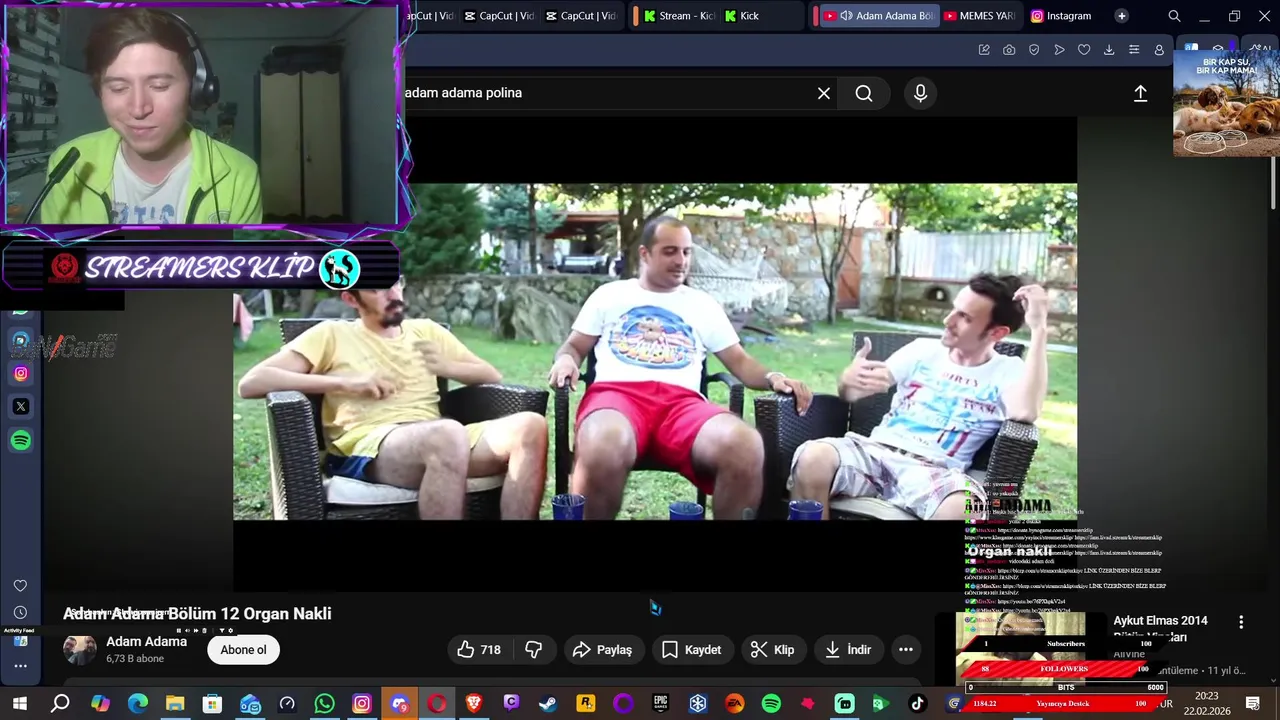Open the easy setup sliders icon

click(x=1134, y=50)
